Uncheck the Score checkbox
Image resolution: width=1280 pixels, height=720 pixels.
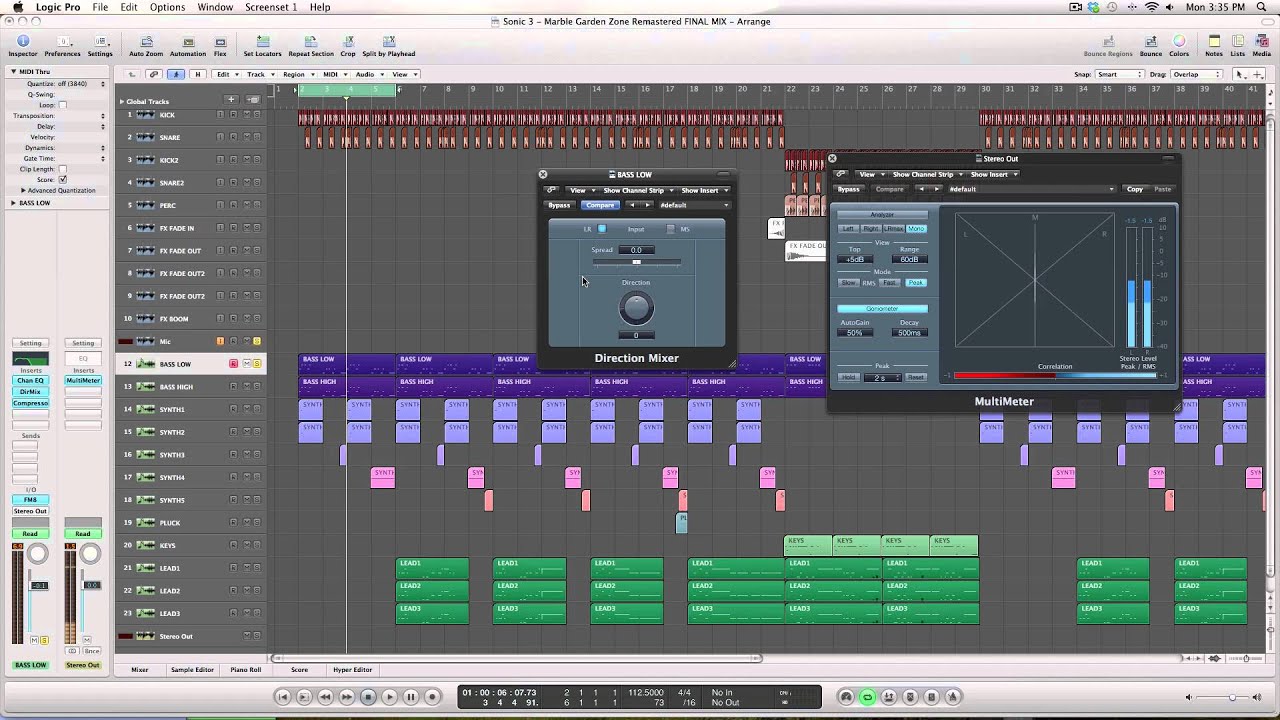click(62, 180)
